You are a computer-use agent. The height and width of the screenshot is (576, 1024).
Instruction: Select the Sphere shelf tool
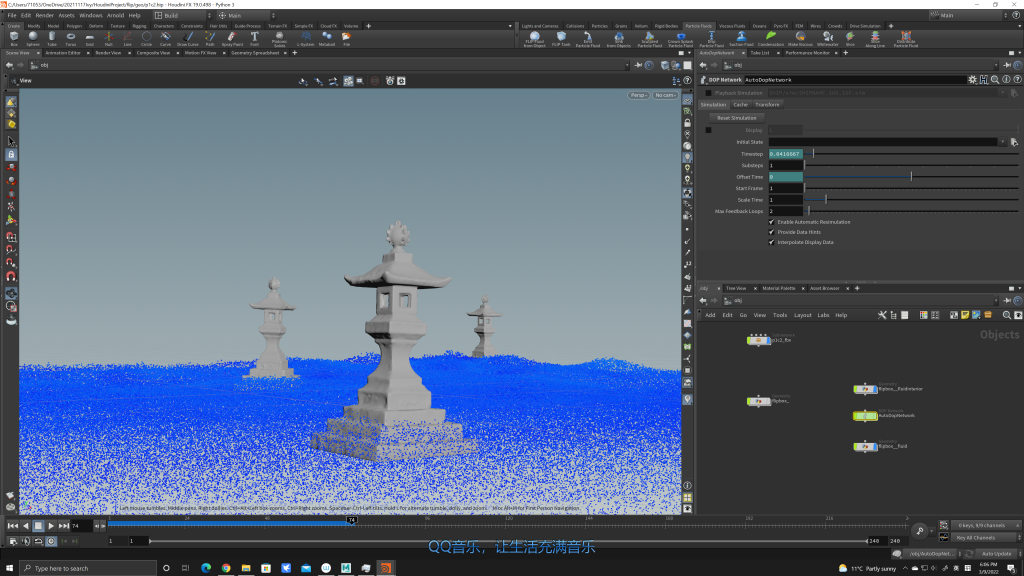[33, 38]
